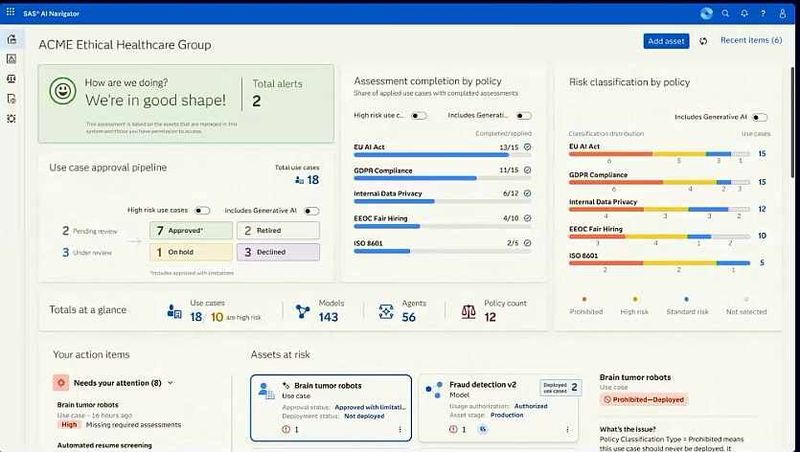Viewport: 800px width, 452px height.
Task: Open the applications grid menu
Action: (10, 12)
